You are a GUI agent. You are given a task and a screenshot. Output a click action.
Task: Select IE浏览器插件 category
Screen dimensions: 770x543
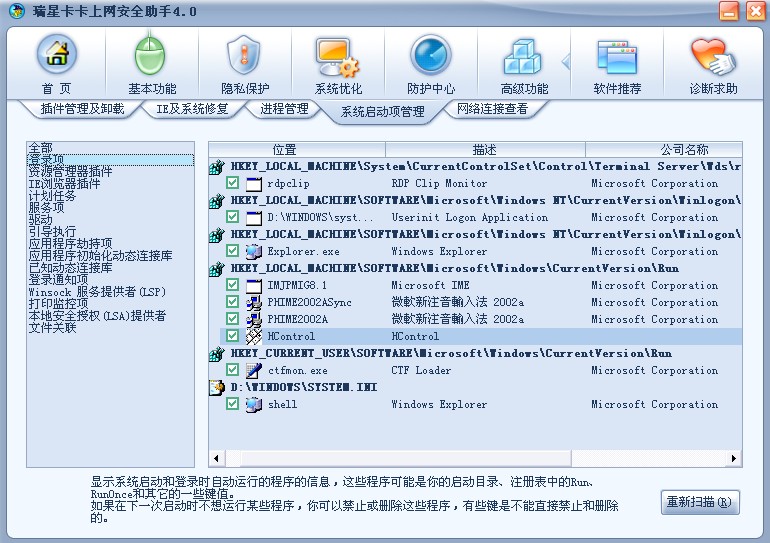64,184
